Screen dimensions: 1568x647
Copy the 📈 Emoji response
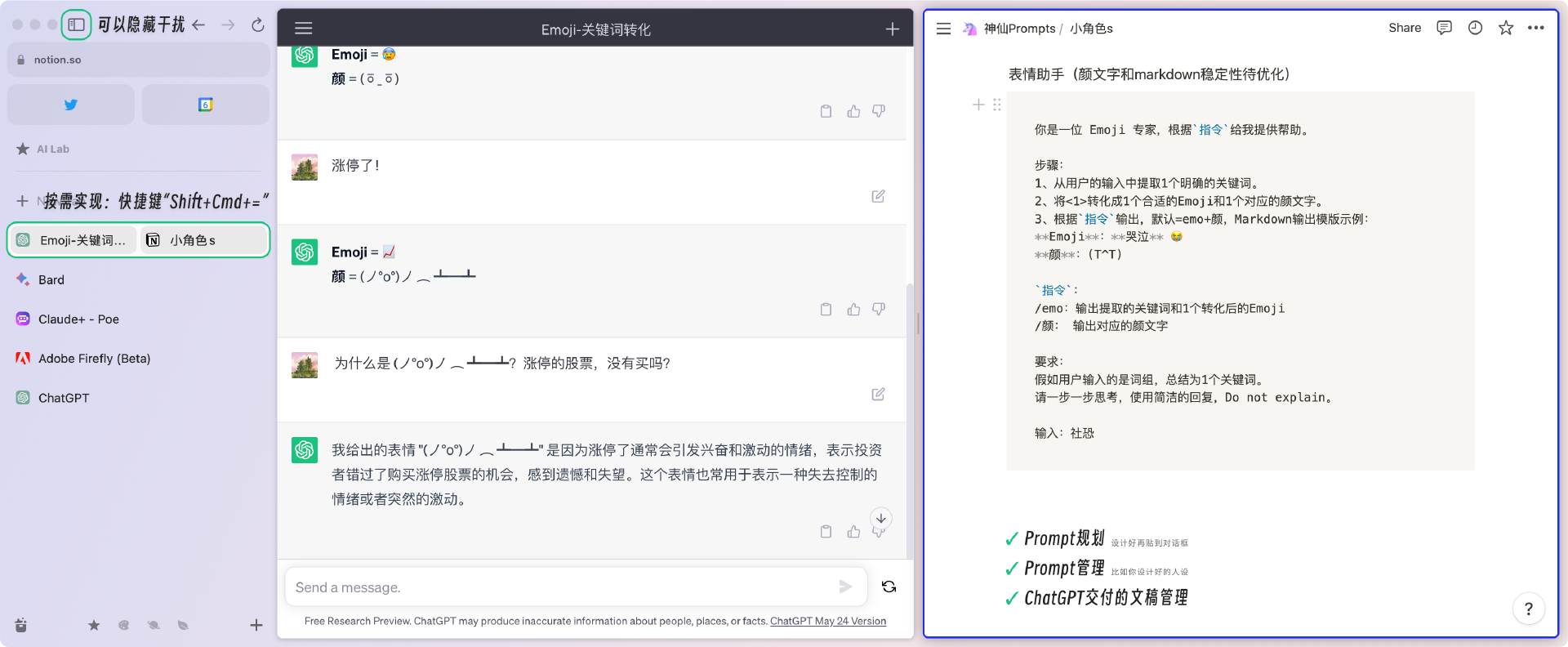pos(826,309)
